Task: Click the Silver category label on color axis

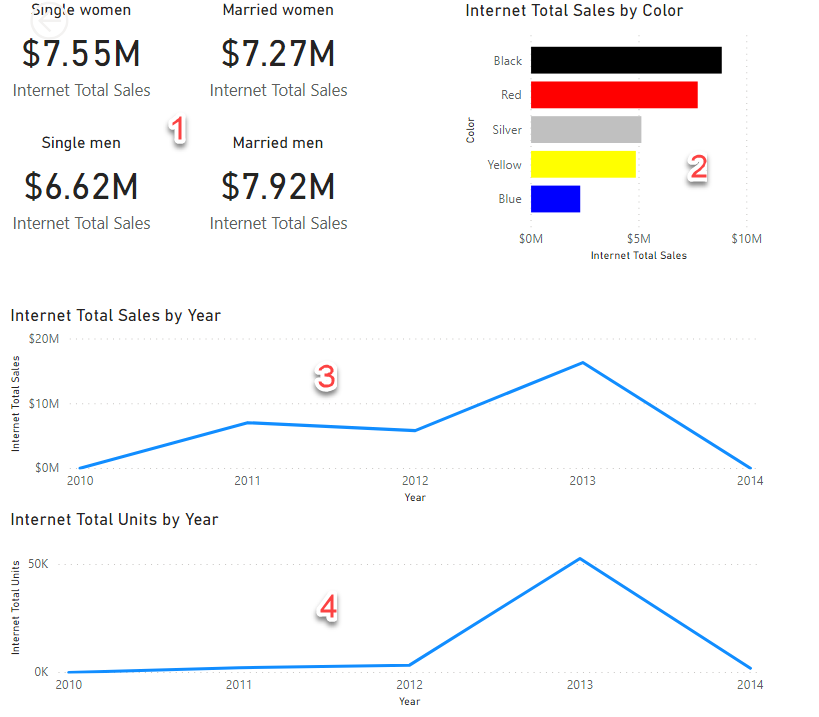Action: coord(507,130)
